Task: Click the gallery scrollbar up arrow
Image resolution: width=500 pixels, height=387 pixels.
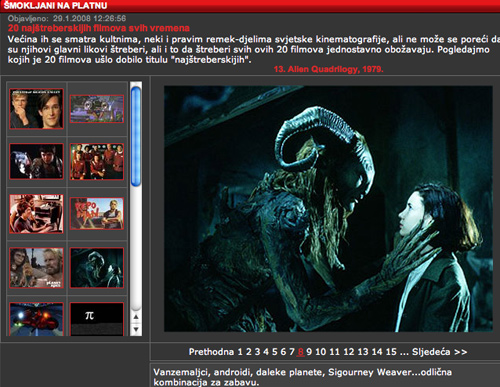Action: (136, 317)
